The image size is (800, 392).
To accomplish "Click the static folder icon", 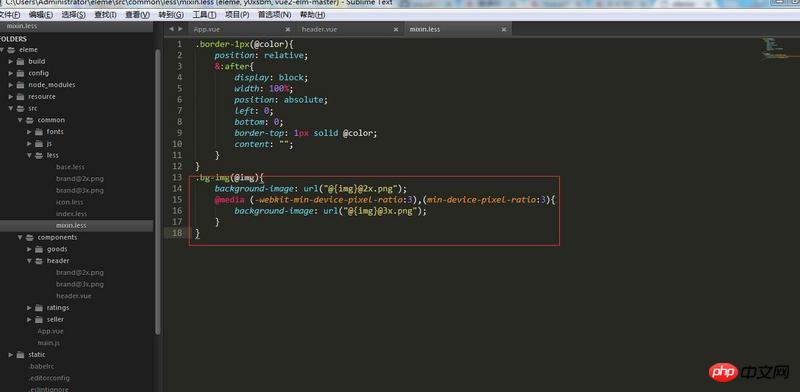I will pyautogui.click(x=20, y=355).
